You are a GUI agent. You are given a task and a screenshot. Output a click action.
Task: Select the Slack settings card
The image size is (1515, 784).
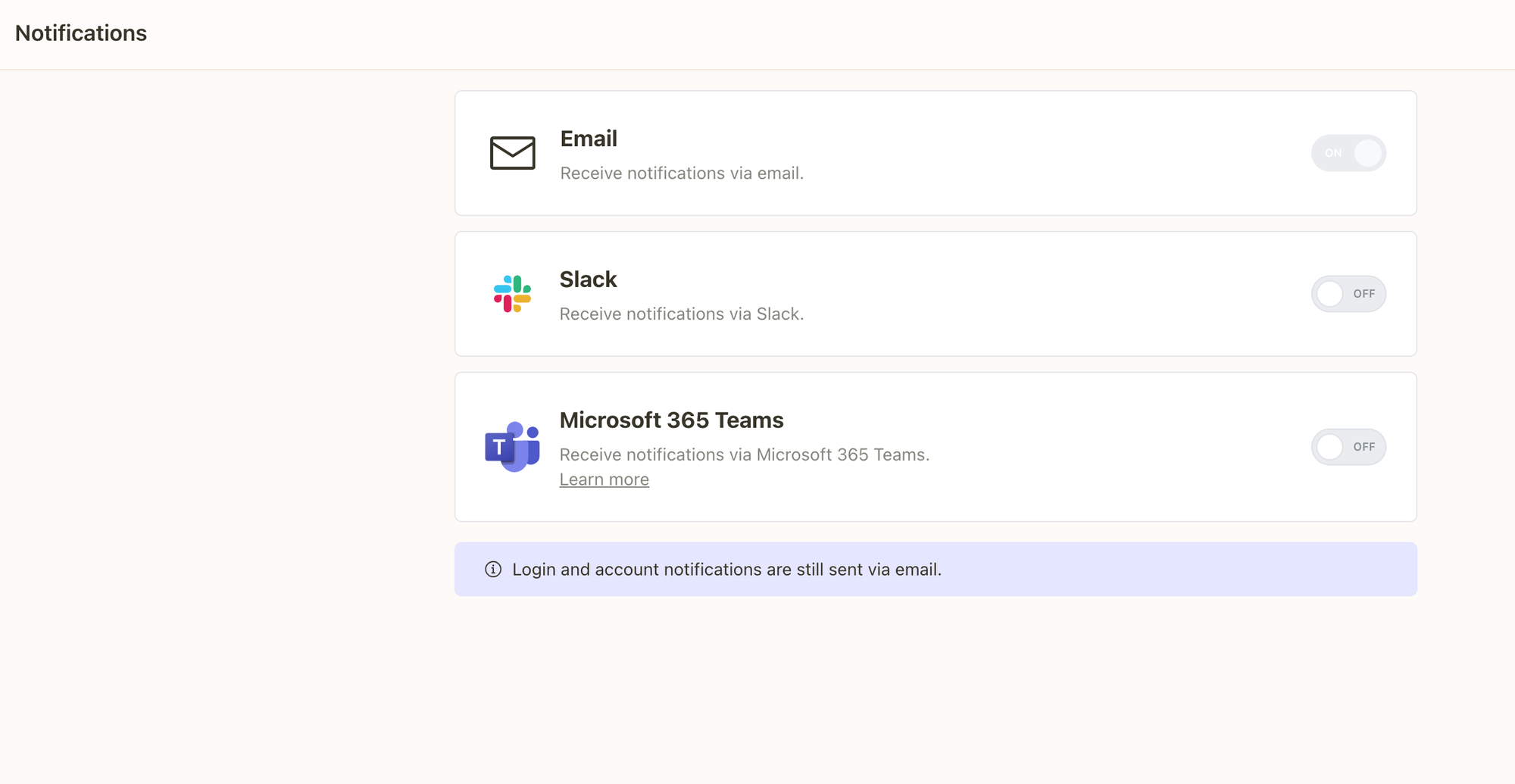pyautogui.click(x=935, y=294)
